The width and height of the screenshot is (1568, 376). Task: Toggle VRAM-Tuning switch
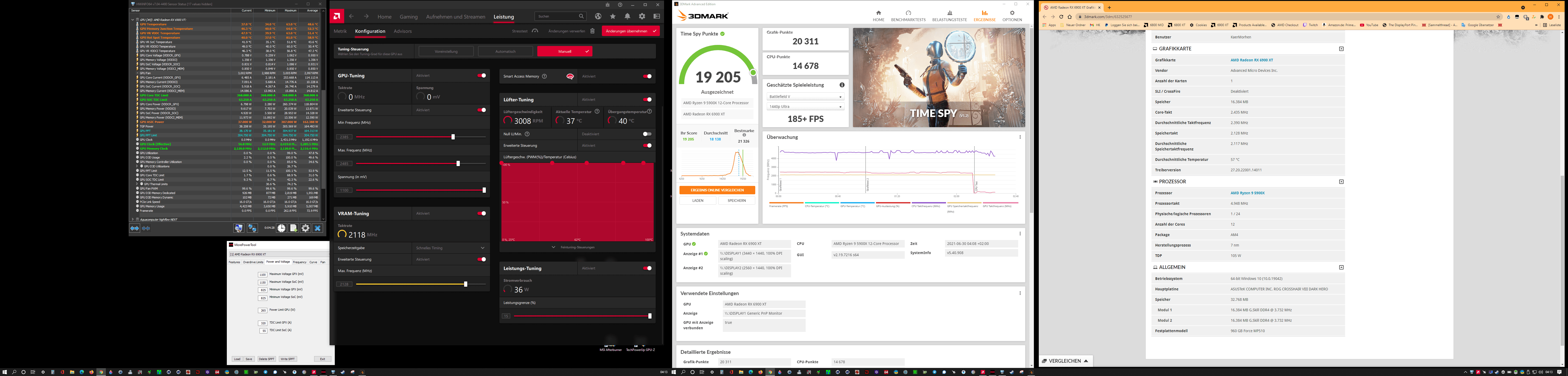(481, 214)
